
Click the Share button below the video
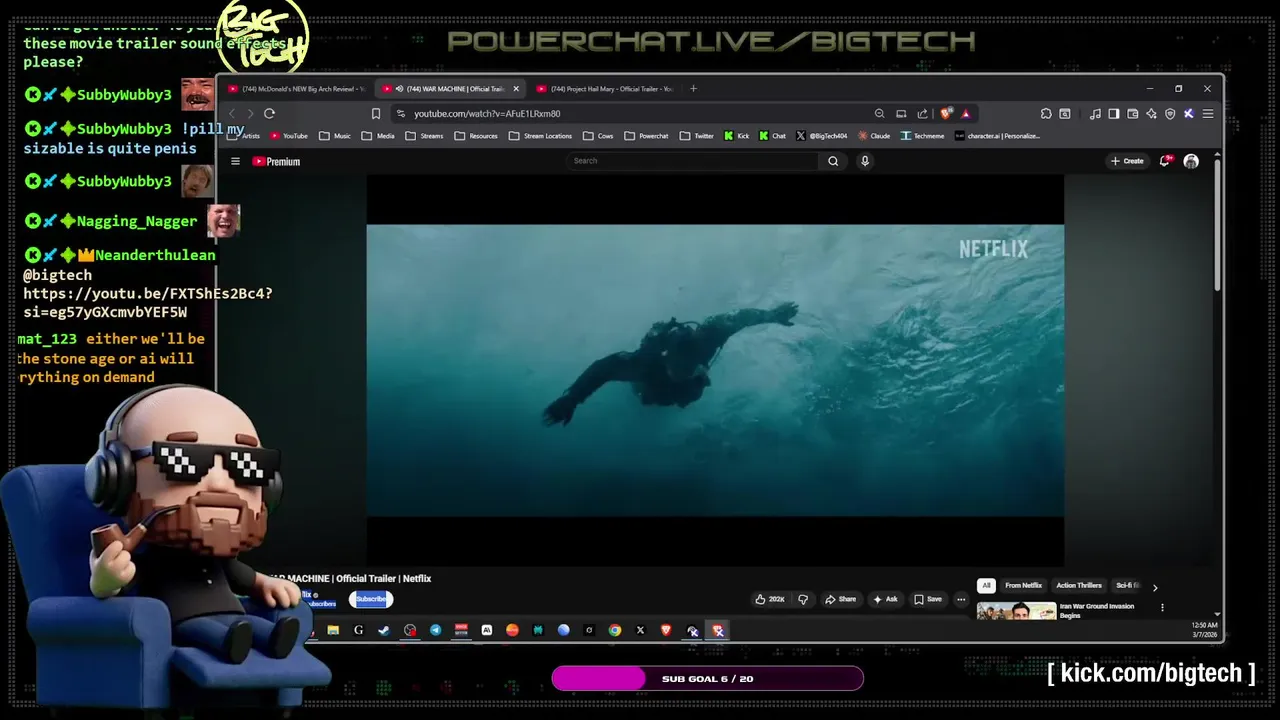(840, 599)
